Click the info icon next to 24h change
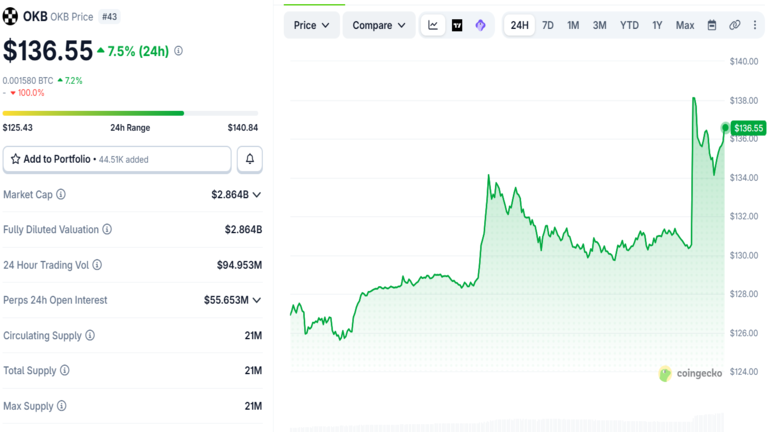The height and width of the screenshot is (432, 768). tap(179, 51)
